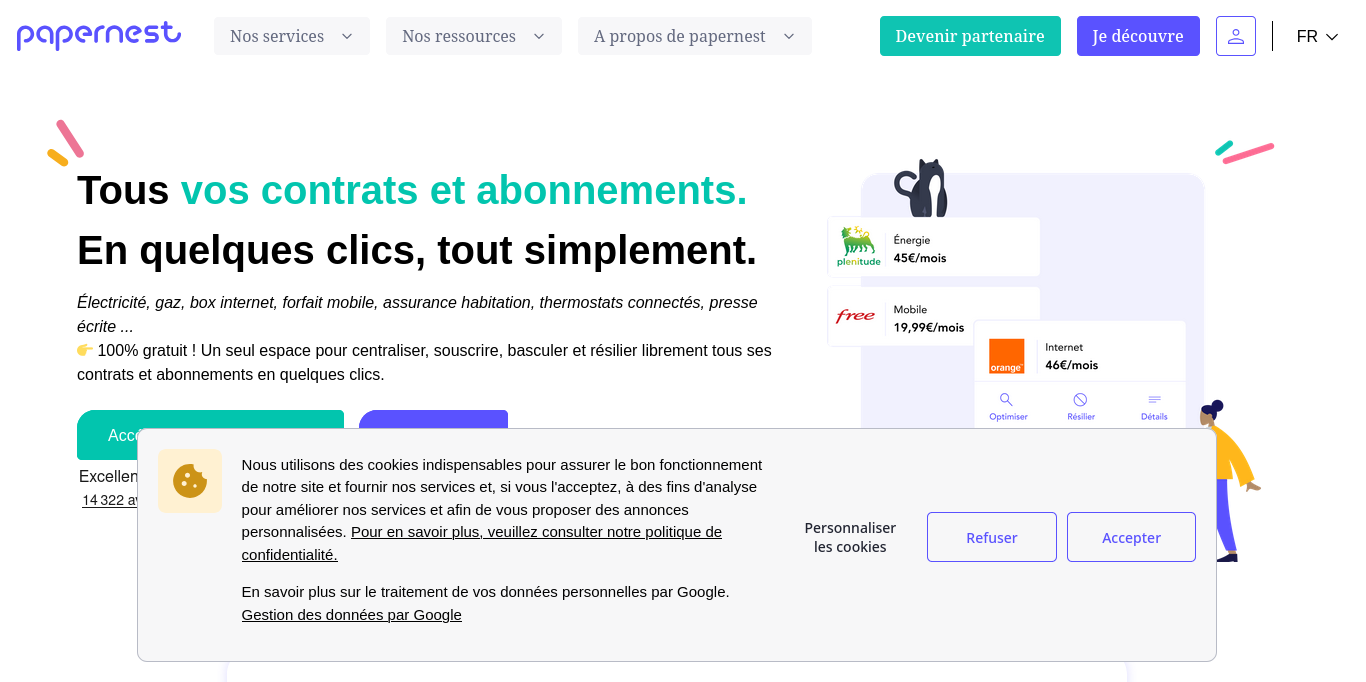Click Gestion des données par Google
This screenshot has height=682, width=1366.
351,614
